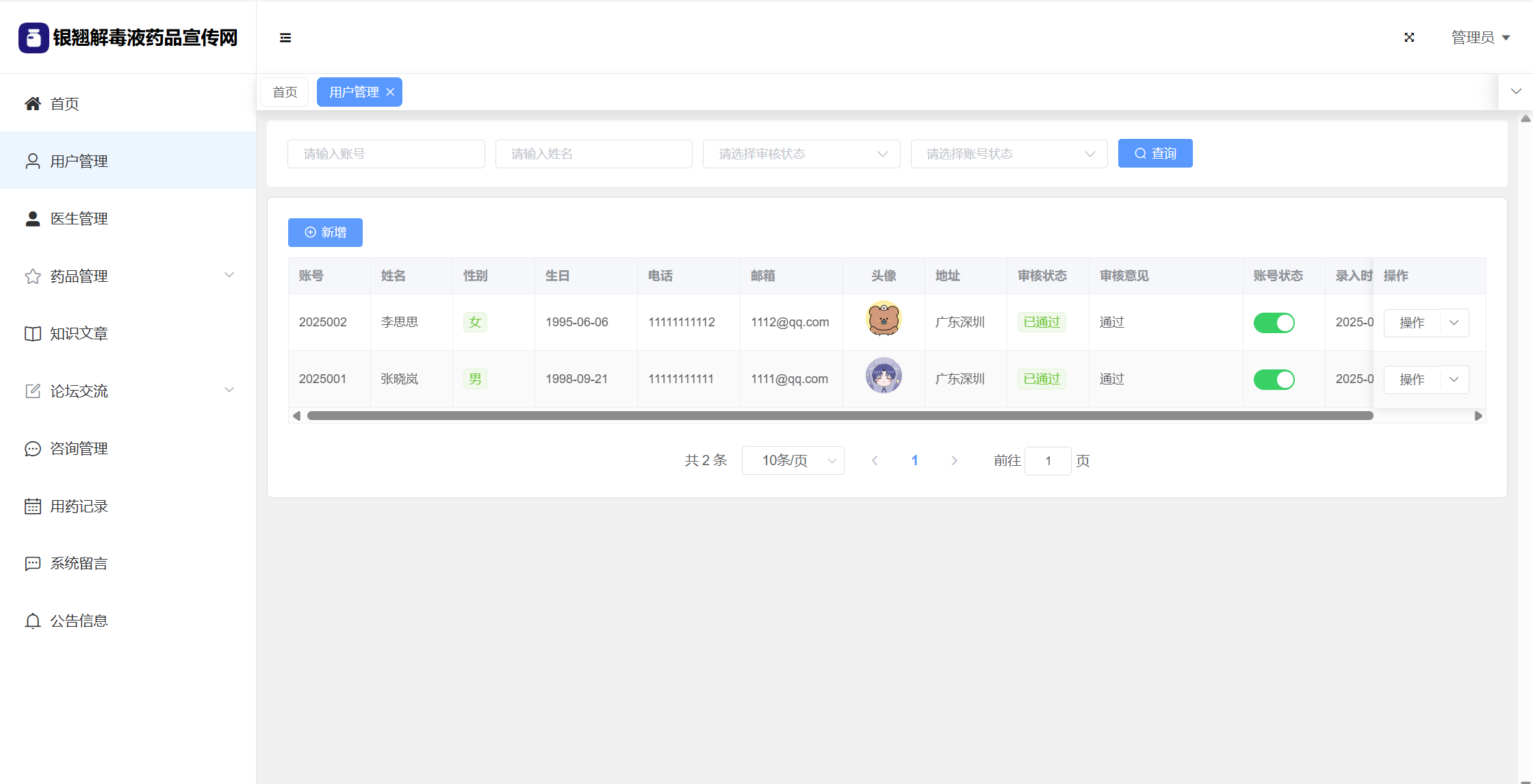Screen dimensions: 1533x784
Task: Toggle account status for user 2025002
Action: [1274, 323]
